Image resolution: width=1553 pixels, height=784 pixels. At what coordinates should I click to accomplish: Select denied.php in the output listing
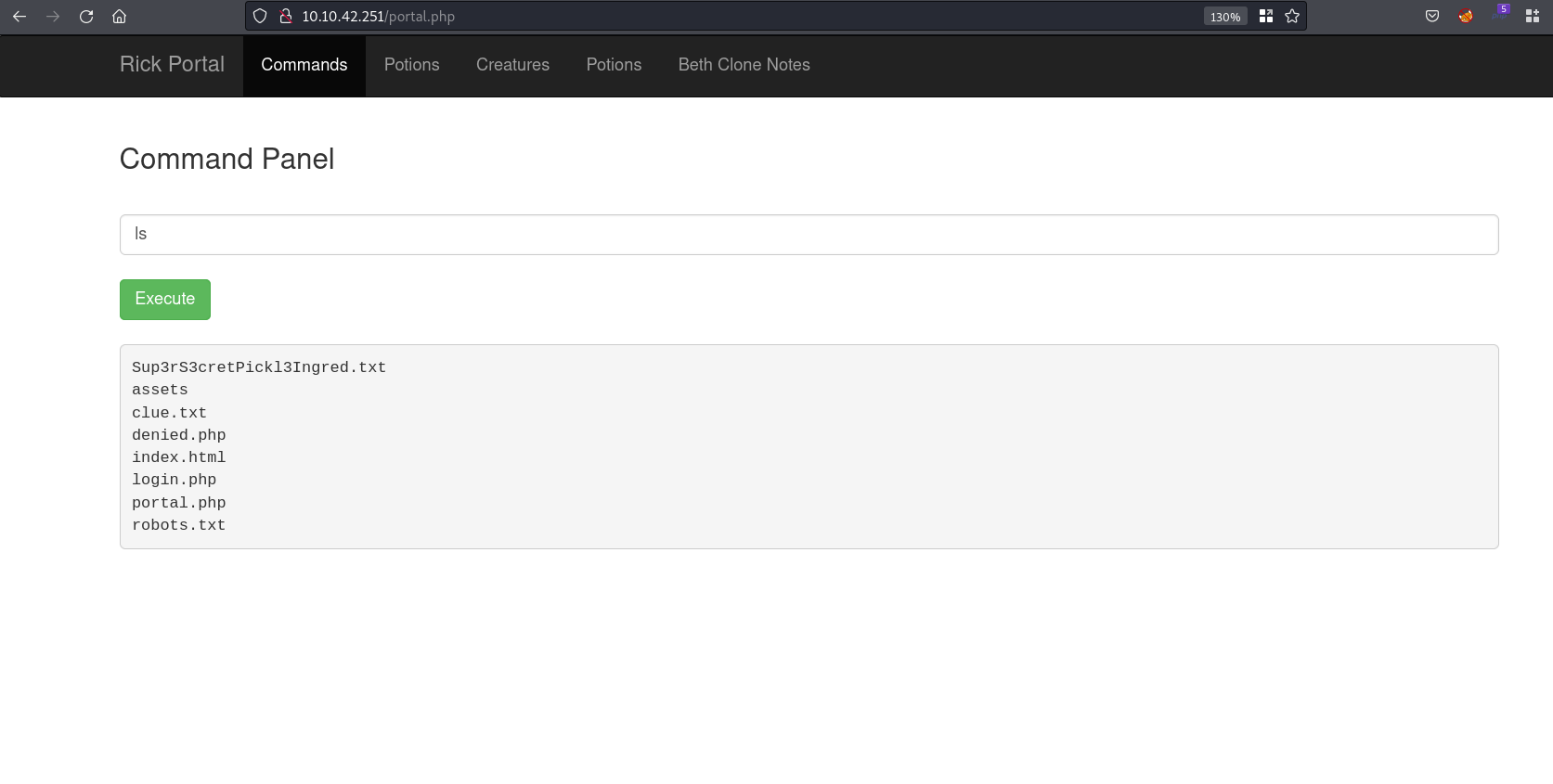[x=179, y=435]
